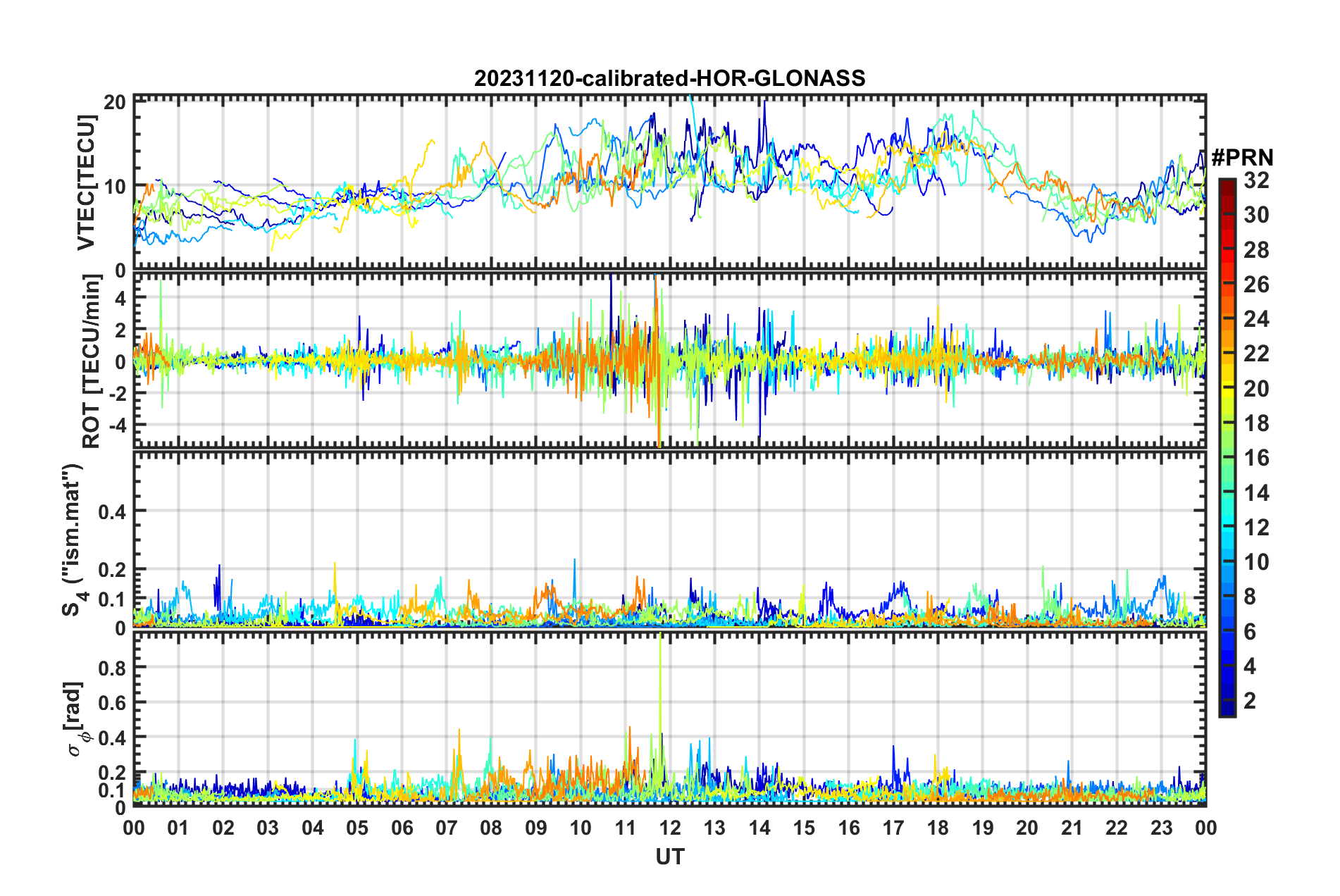Image resolution: width=1340 pixels, height=896 pixels.
Task: Click x-axis tick label 06
Action: tap(402, 828)
